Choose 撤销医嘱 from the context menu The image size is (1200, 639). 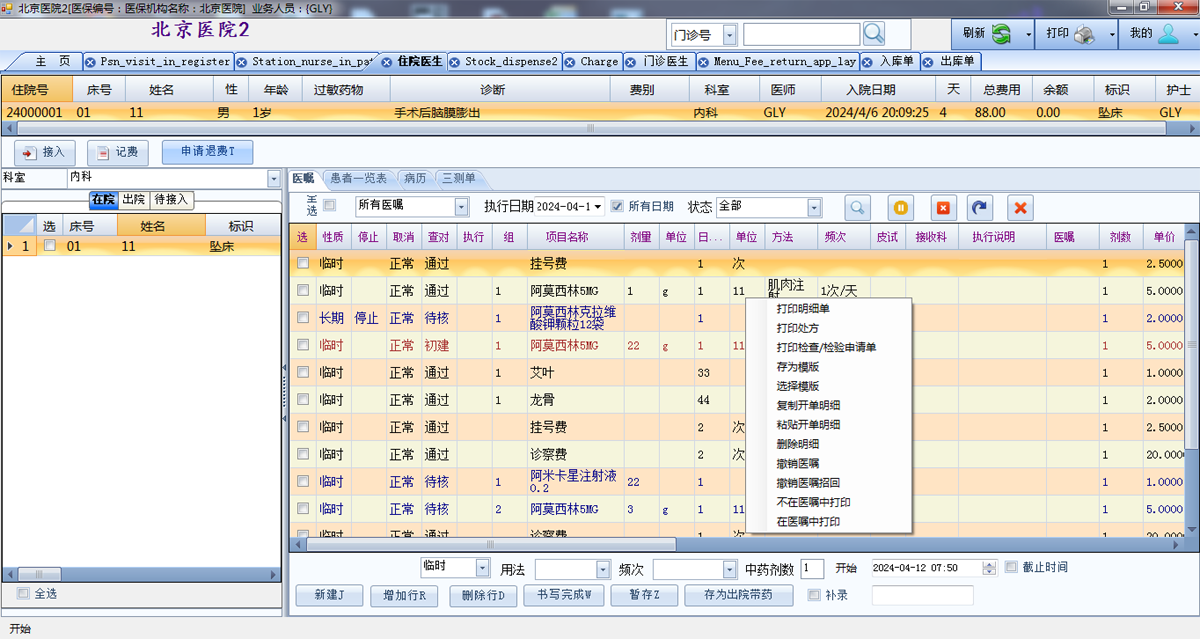(x=798, y=463)
